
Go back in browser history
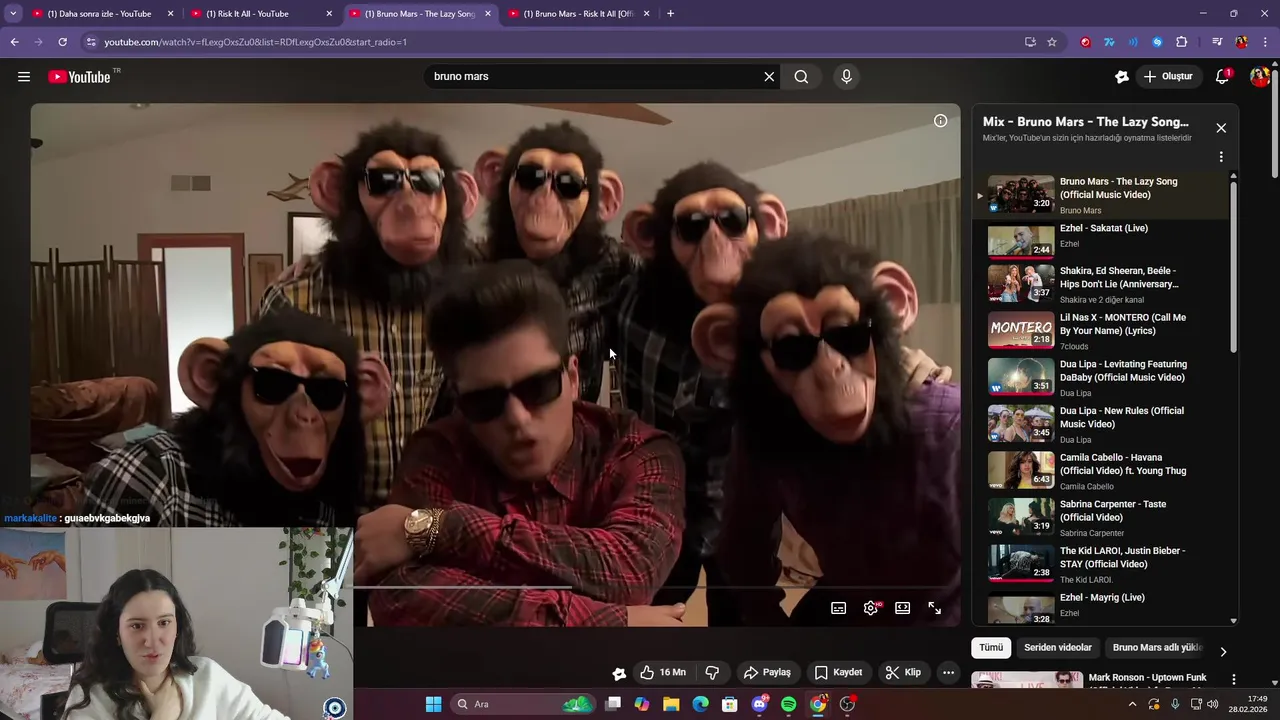14,42
